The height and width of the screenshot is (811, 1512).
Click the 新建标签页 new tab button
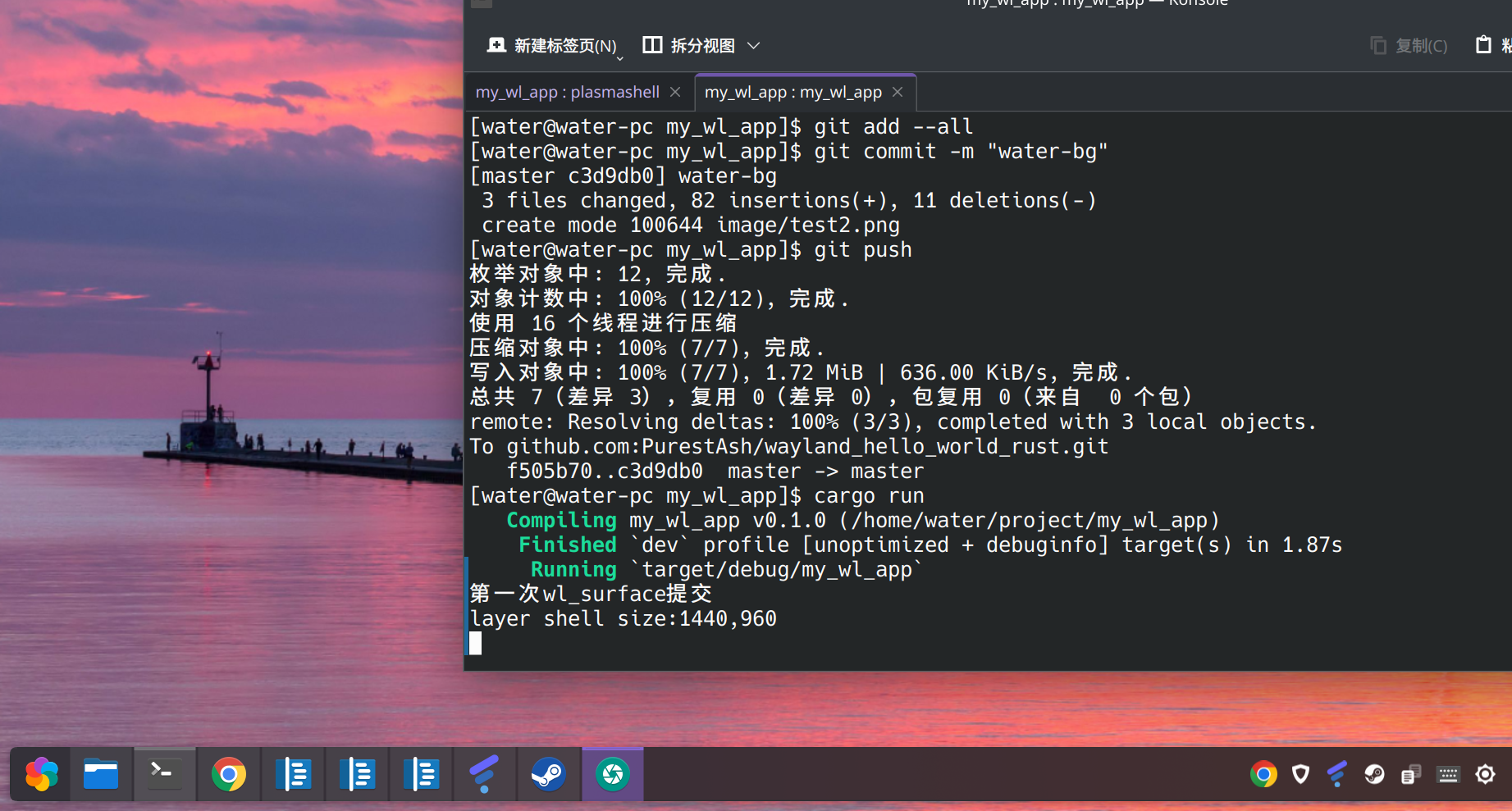[551, 46]
